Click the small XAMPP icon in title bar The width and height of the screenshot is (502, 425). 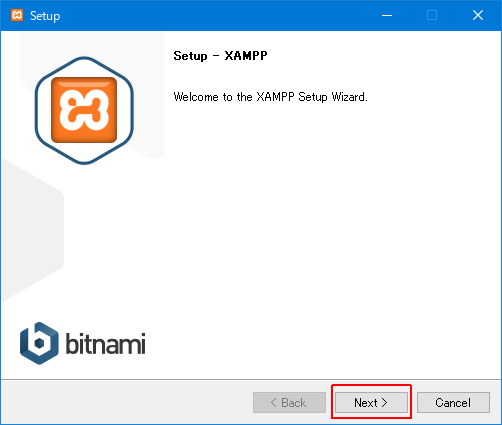17,15
